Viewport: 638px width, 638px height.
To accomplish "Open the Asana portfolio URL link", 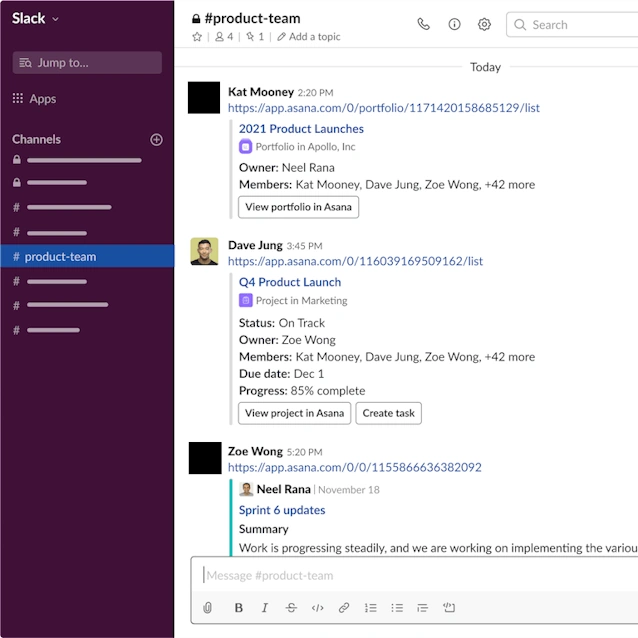I will tap(384, 108).
